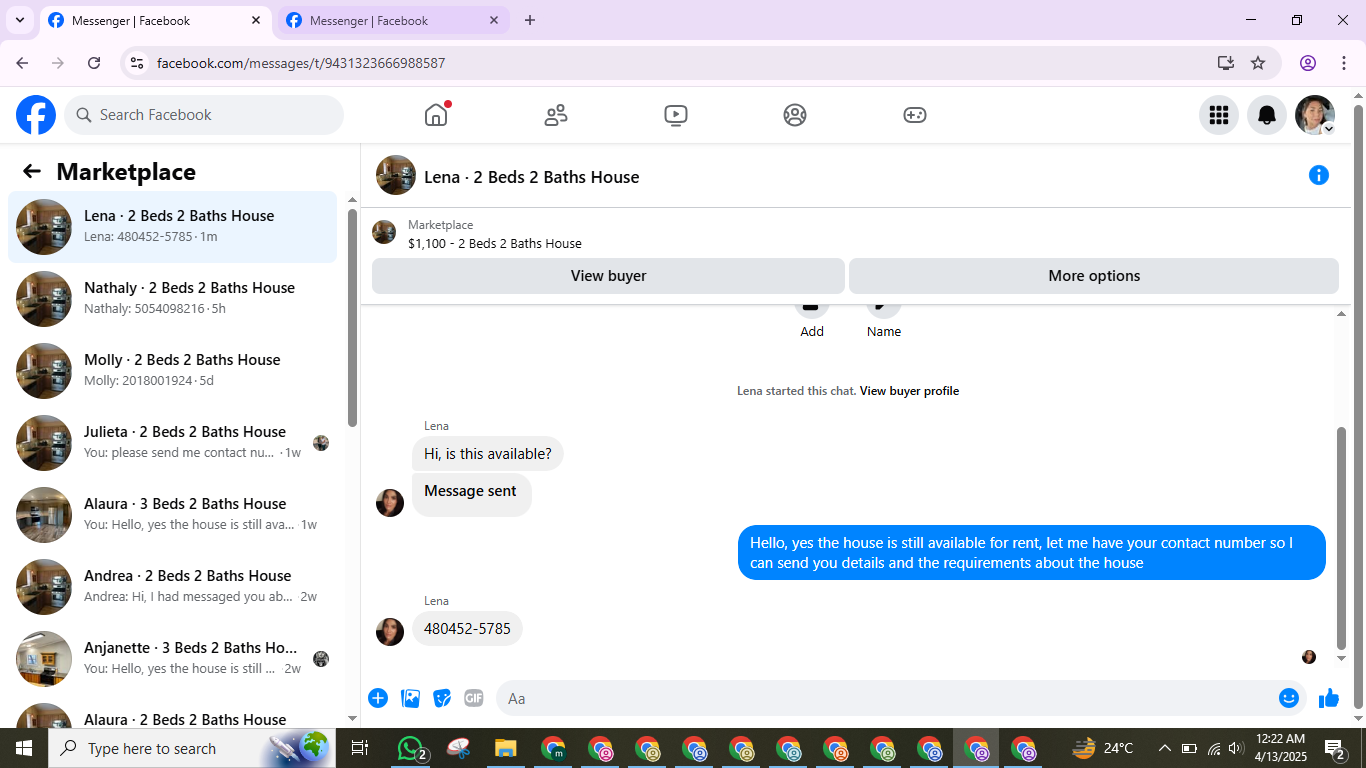The height and width of the screenshot is (768, 1366).
Task: Go back using the Marketplace arrow
Action: click(x=32, y=172)
